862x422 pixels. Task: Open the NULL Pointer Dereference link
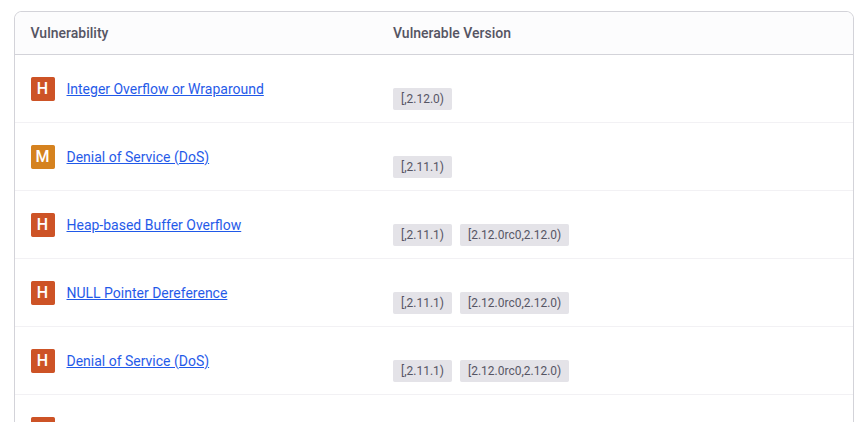click(x=146, y=293)
